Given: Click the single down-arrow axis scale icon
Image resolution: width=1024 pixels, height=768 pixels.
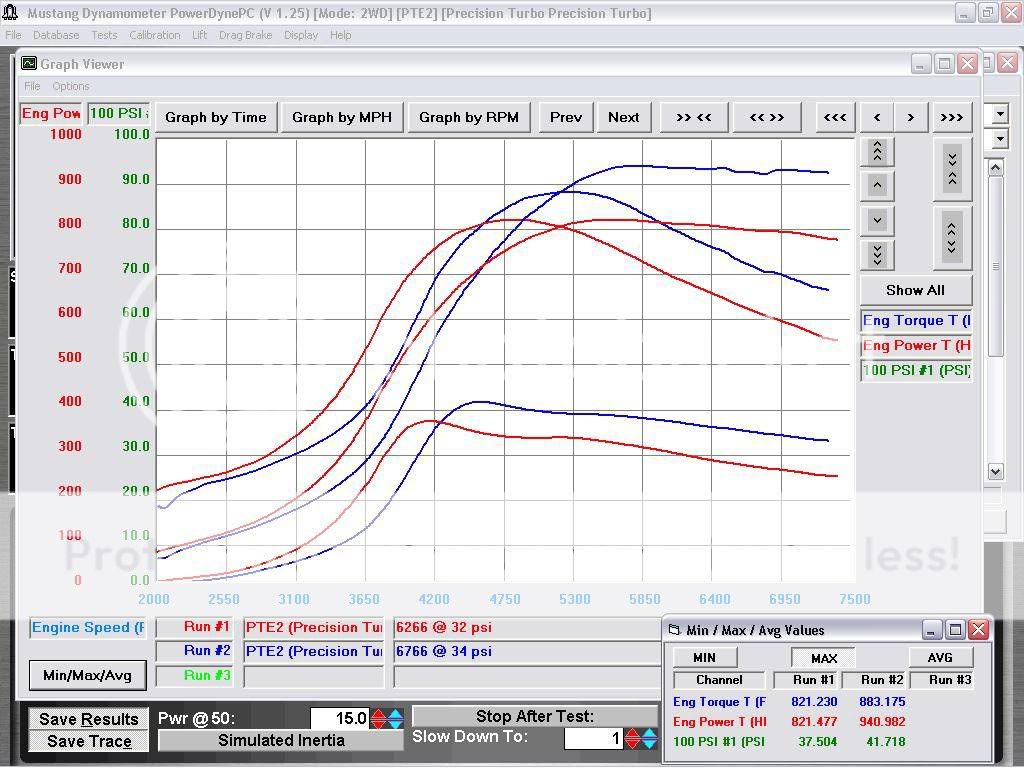Looking at the screenshot, I should [876, 220].
